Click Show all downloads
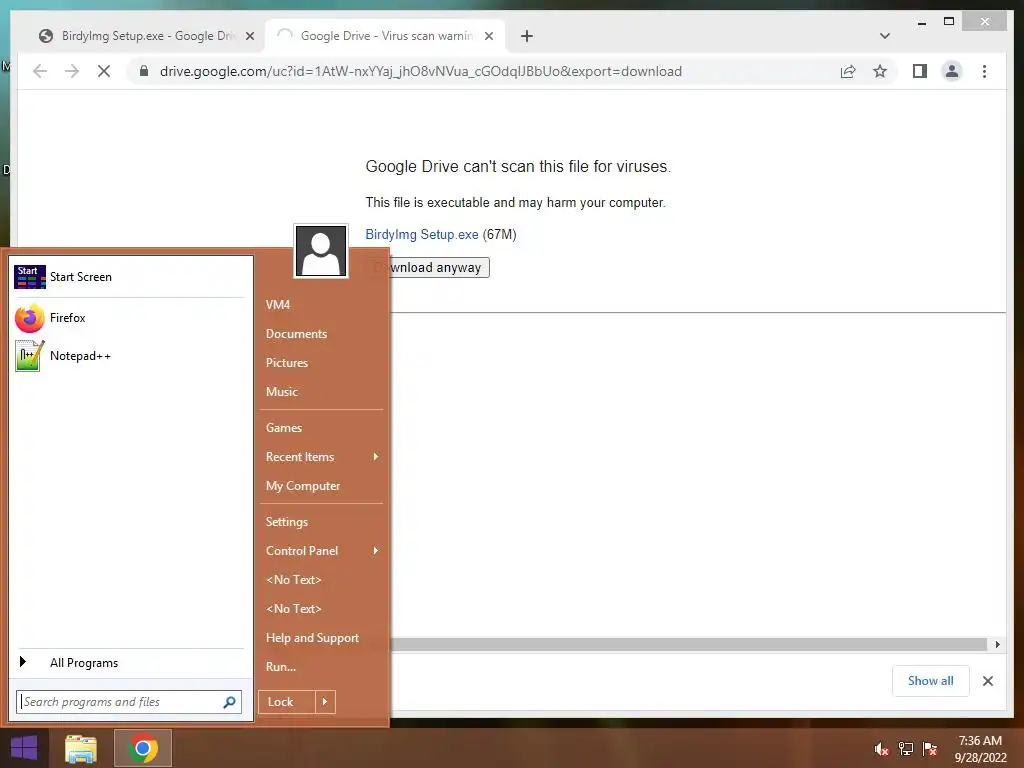Viewport: 1024px width, 768px height. click(x=931, y=681)
